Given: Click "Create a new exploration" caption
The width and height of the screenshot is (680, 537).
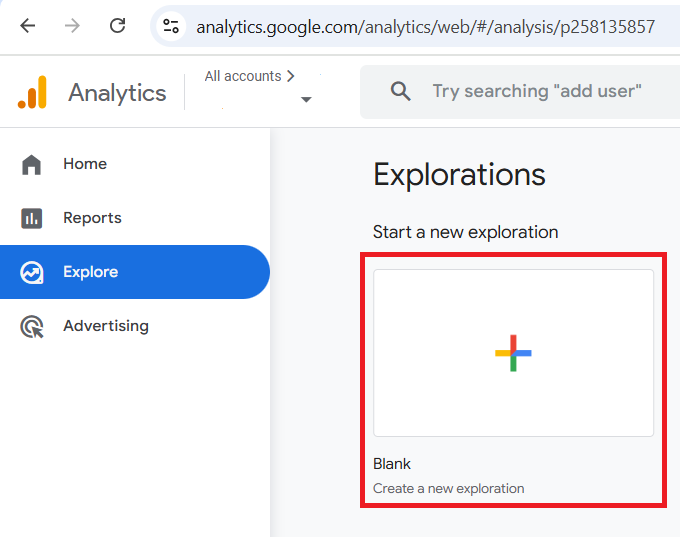Looking at the screenshot, I should coord(448,489).
